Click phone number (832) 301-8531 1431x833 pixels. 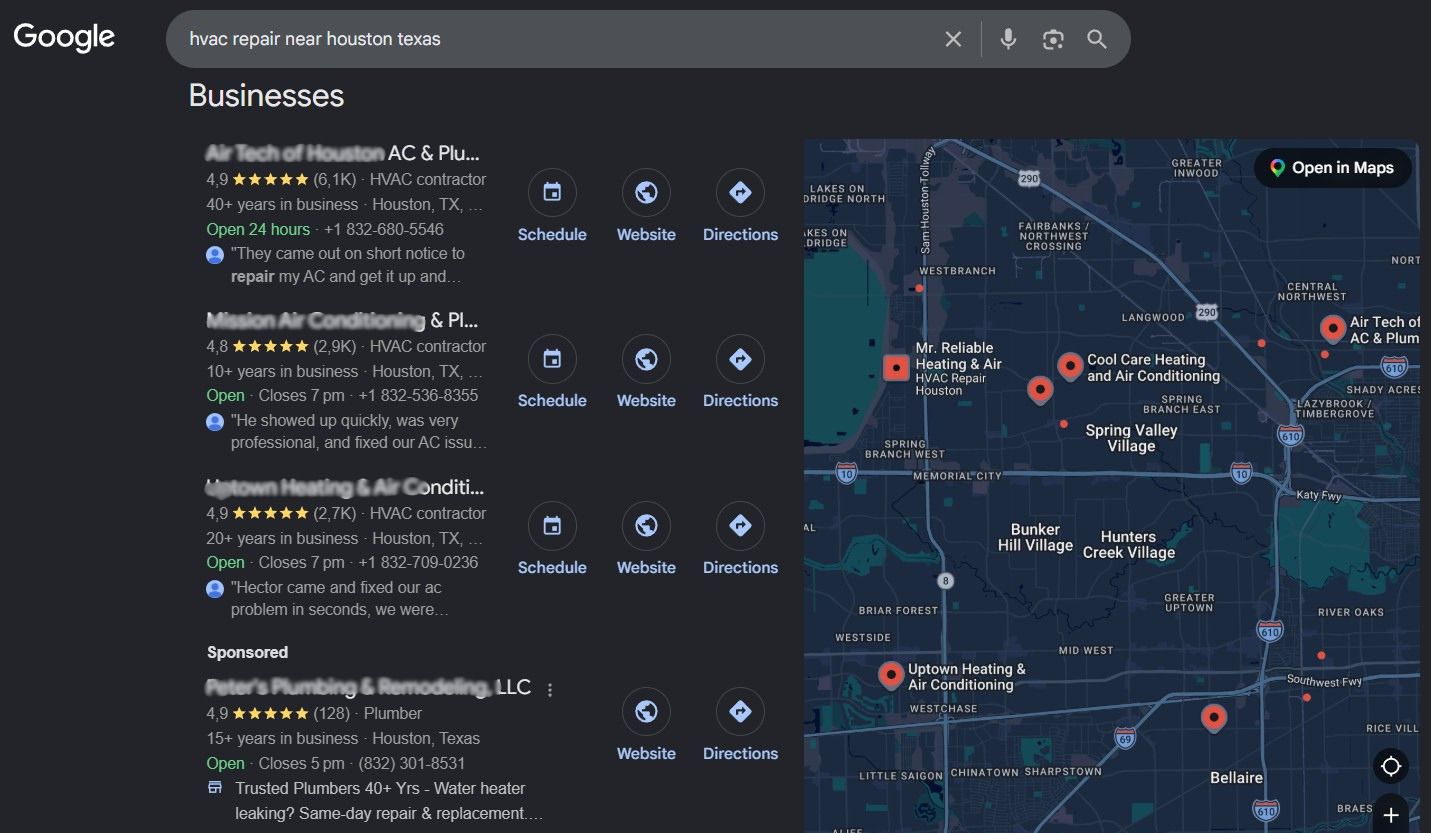412,763
